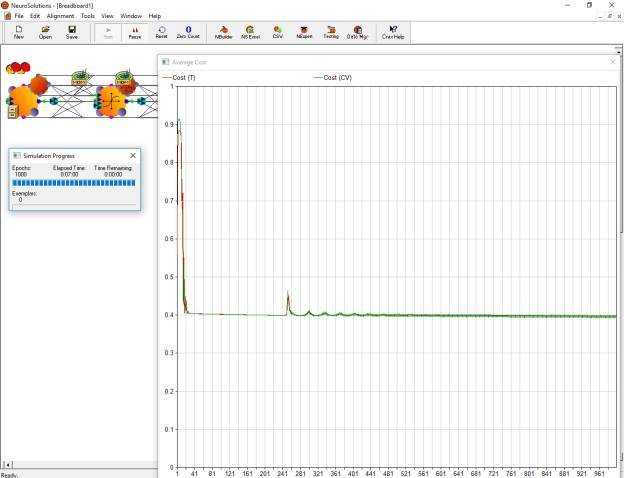Image resolution: width=624 pixels, height=478 pixels.
Task: Click the Zero Count toolbar icon
Action: (188, 32)
